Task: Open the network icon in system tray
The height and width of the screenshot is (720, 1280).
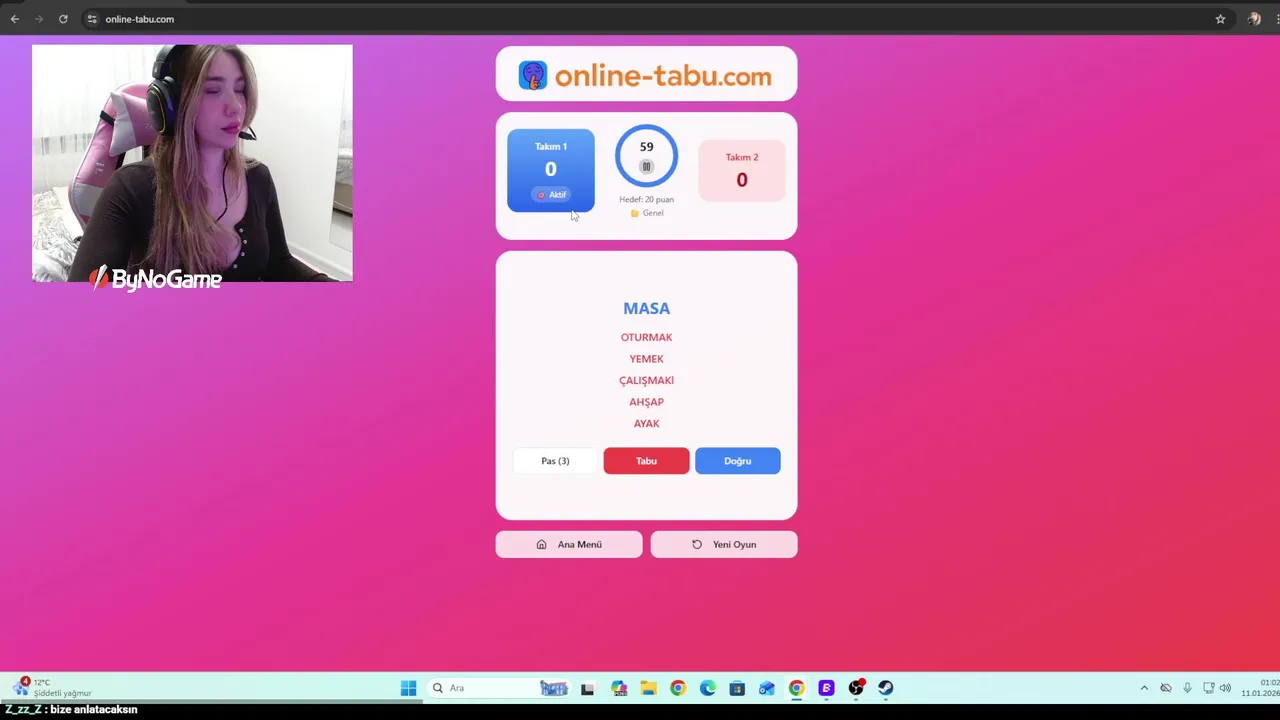Action: click(x=1208, y=688)
